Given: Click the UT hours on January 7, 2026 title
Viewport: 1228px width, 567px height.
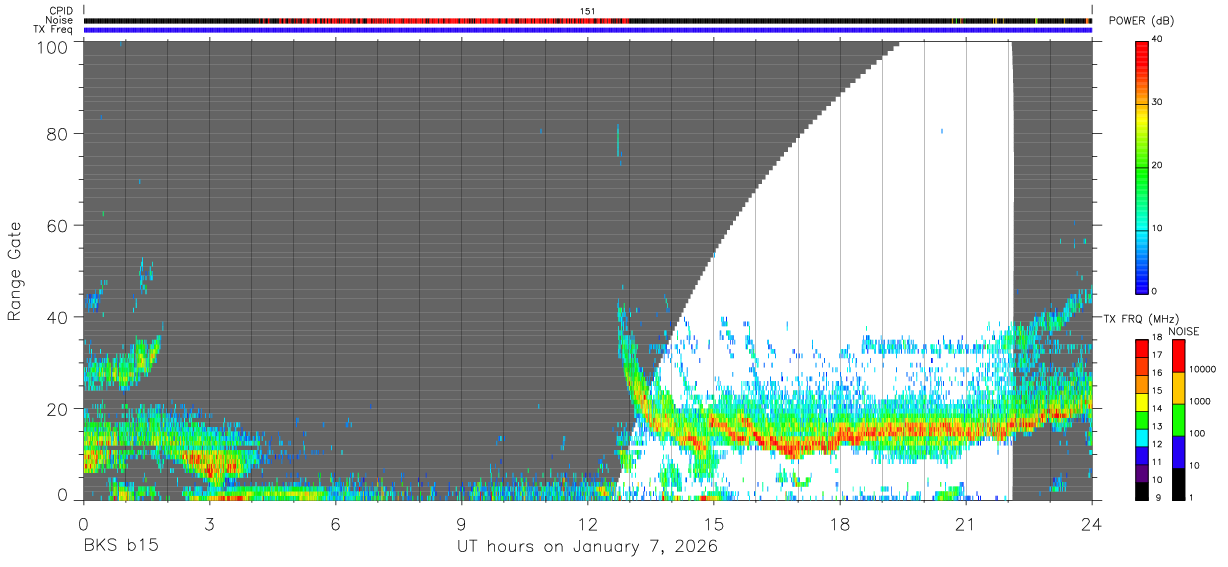Looking at the screenshot, I should click(587, 547).
